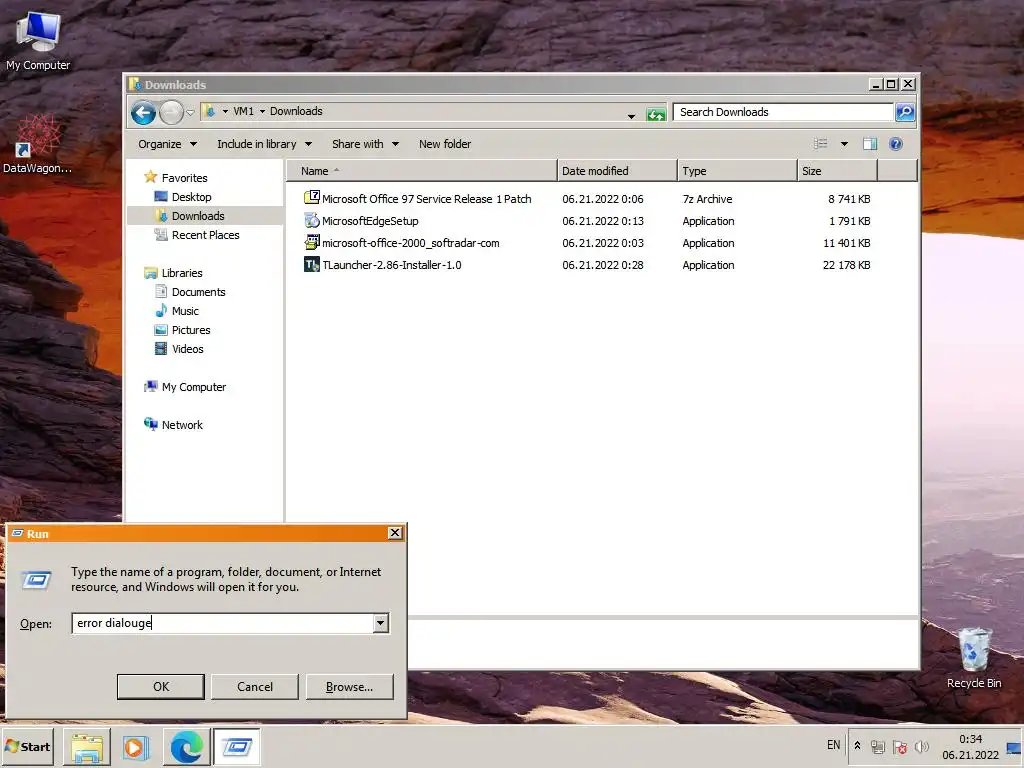1024x768 pixels.
Task: Open Microsoft Edge from the taskbar
Action: coord(186,747)
